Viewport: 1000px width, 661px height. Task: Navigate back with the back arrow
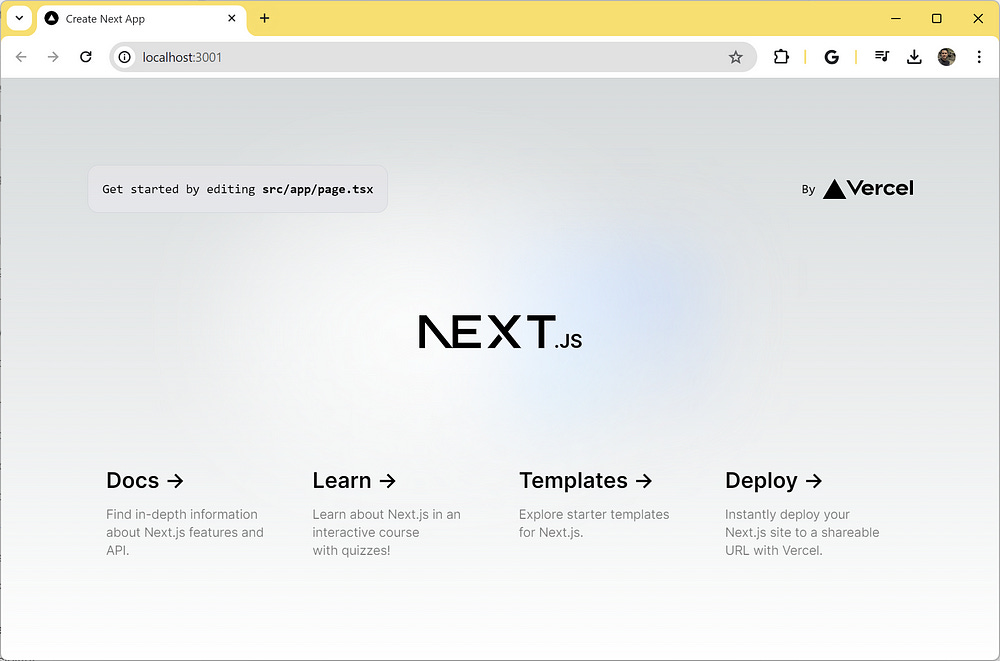(x=20, y=57)
